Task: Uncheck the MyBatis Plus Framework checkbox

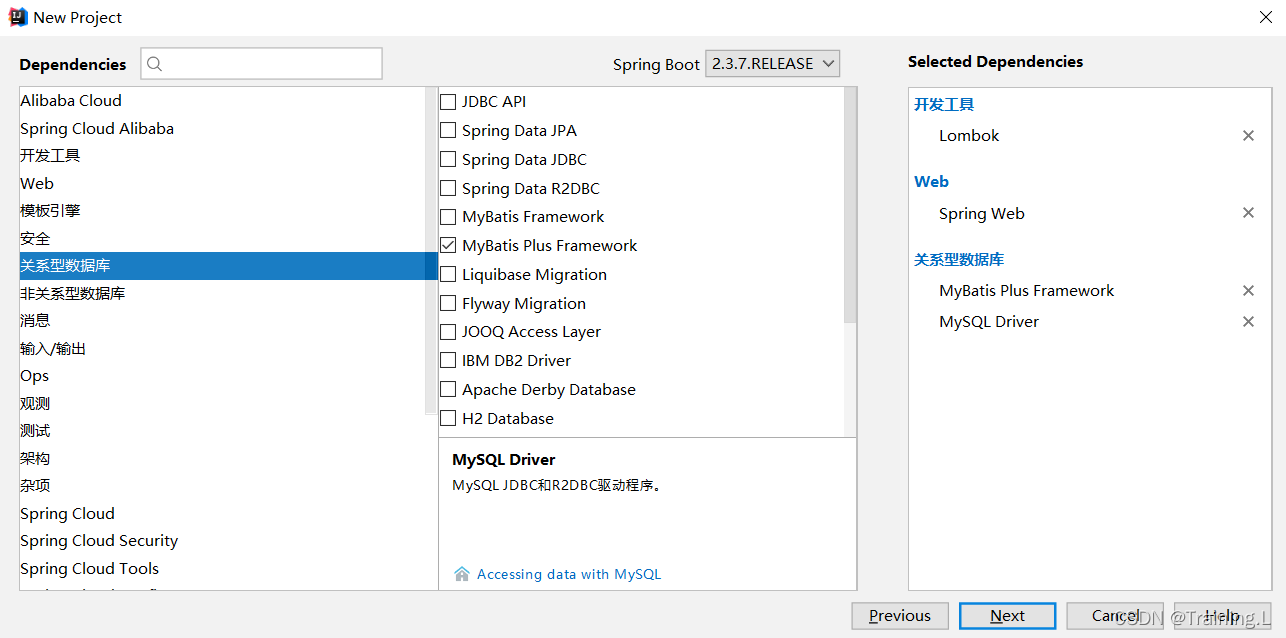Action: pos(448,246)
